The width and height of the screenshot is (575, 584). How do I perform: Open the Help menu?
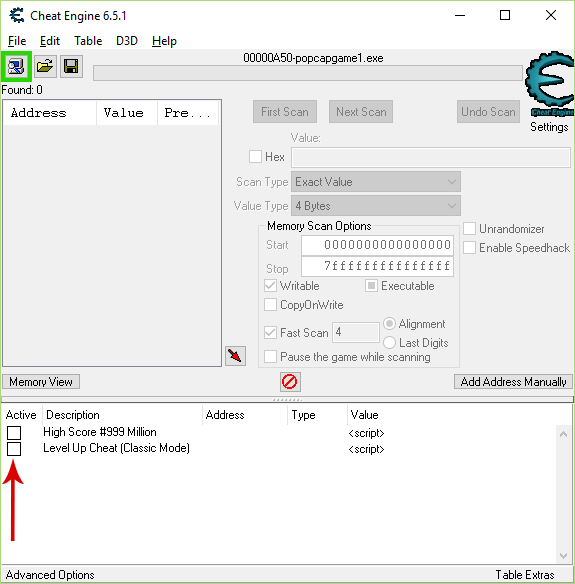164,41
